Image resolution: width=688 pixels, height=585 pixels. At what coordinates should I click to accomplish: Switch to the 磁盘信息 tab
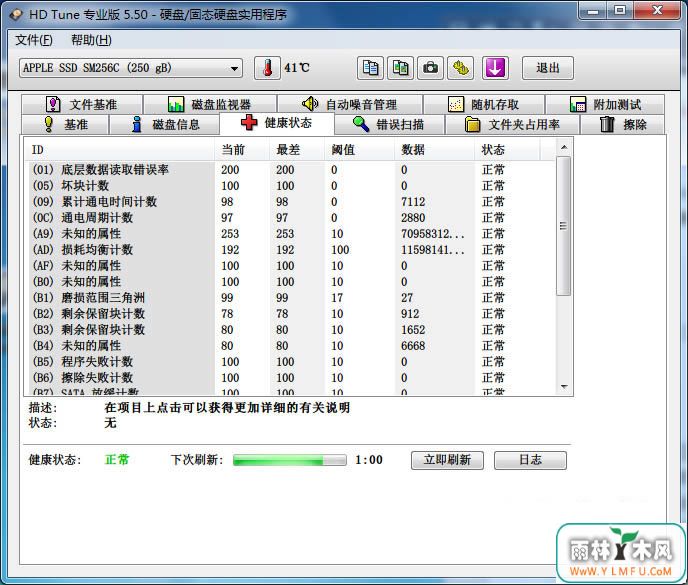165,125
